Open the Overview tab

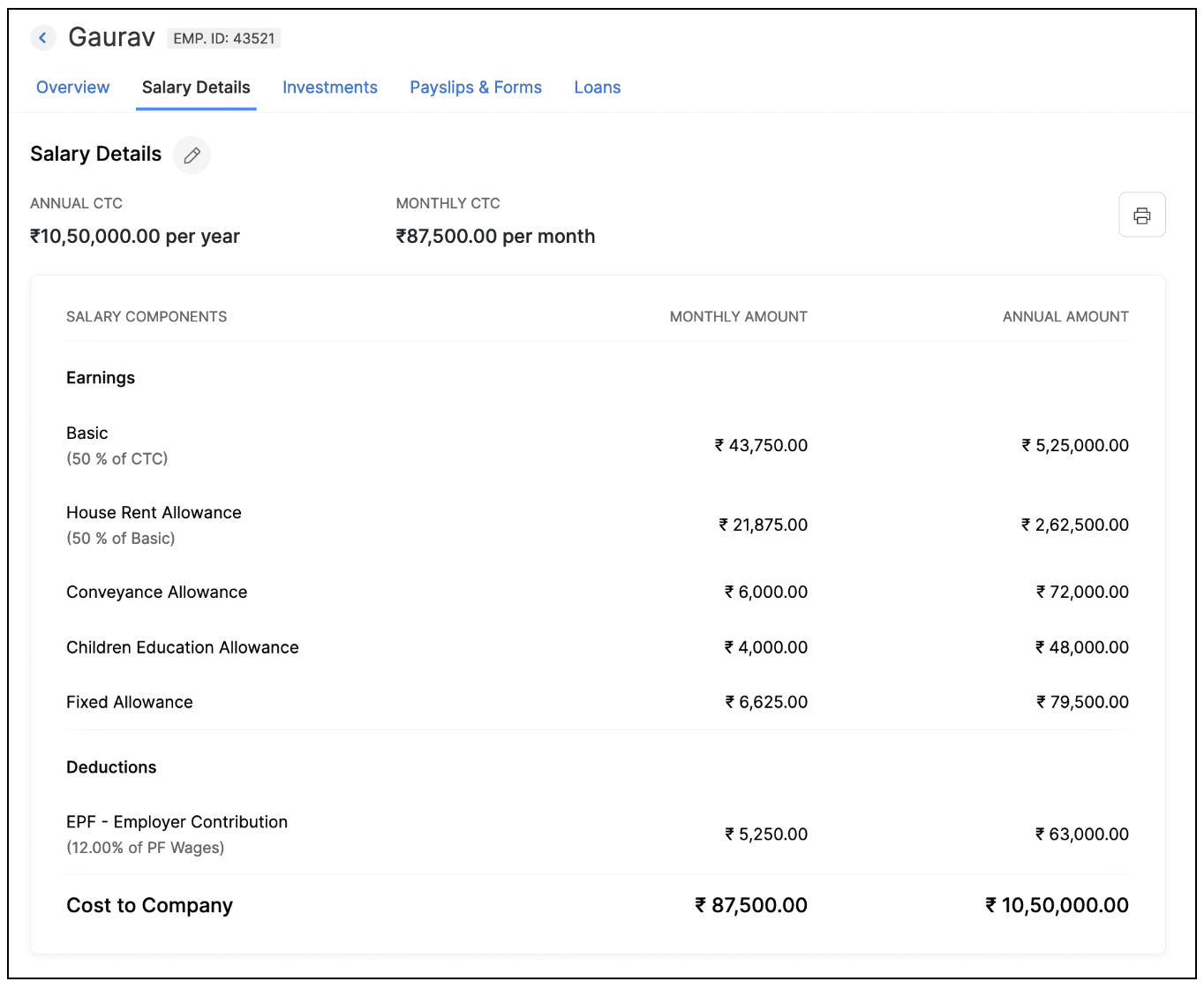[73, 87]
